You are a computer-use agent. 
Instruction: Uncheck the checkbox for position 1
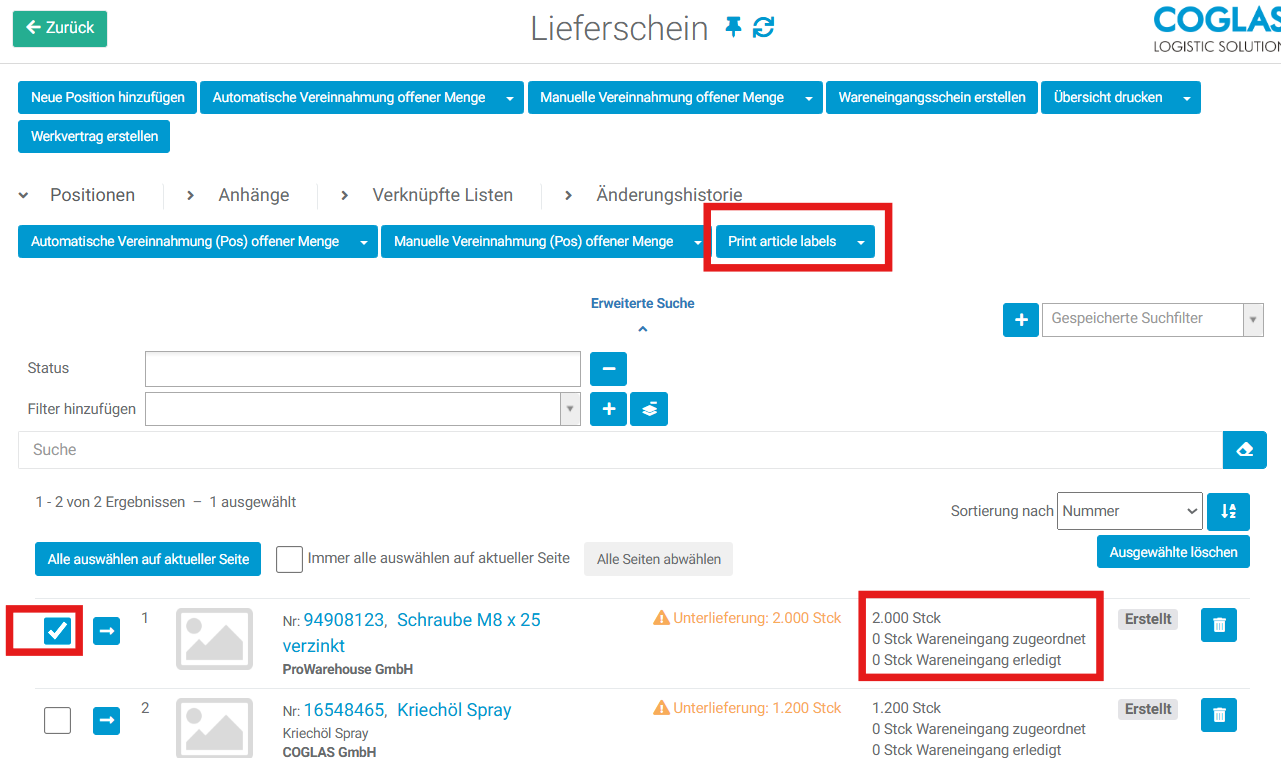[x=58, y=630]
